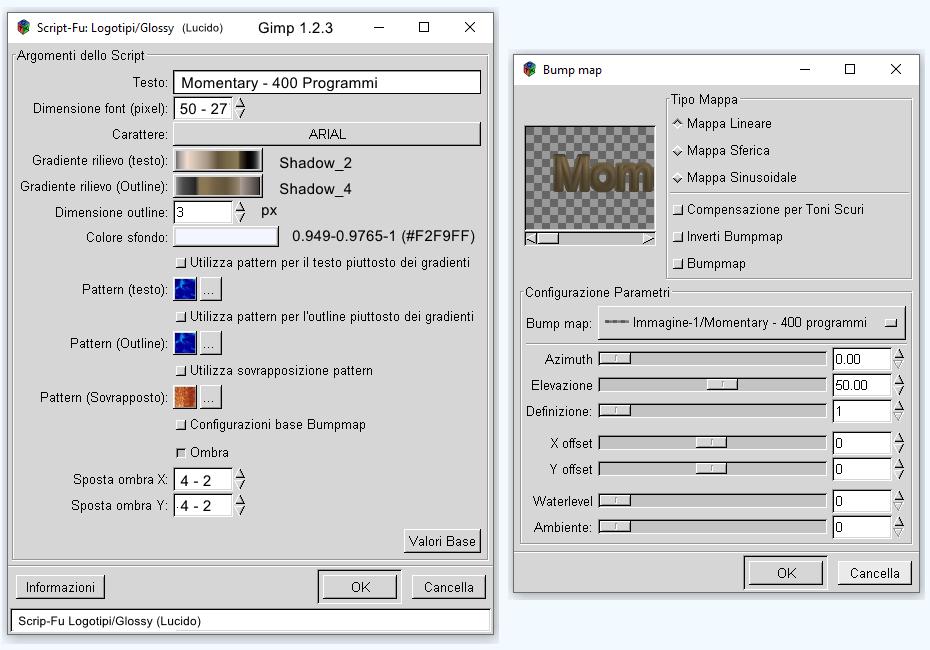Screen dimensions: 930x650
Task: Click the bump map preview thumbnail
Action: (x=590, y=178)
